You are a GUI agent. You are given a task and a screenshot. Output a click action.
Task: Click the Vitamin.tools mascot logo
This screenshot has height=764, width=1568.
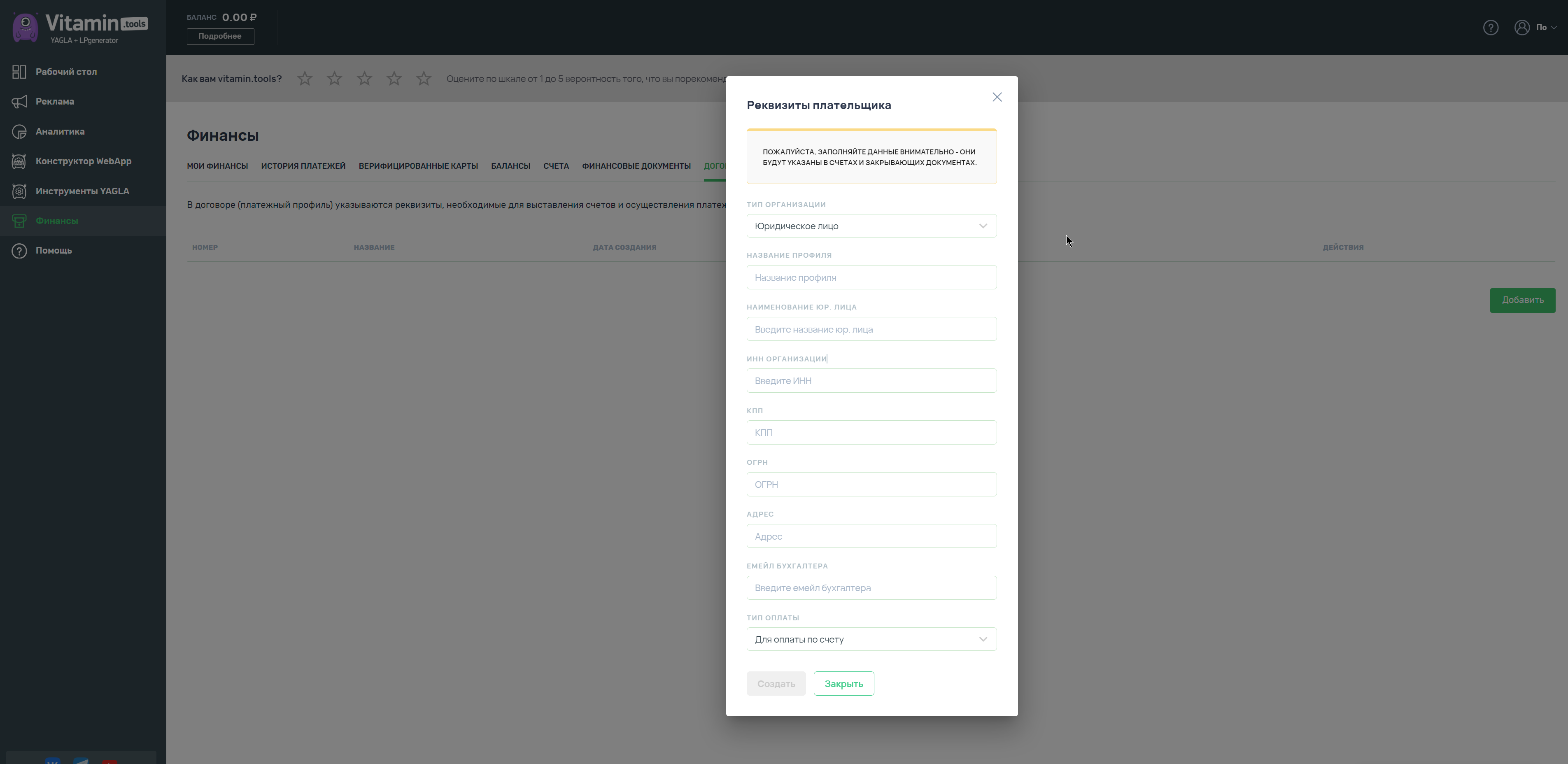(x=25, y=28)
